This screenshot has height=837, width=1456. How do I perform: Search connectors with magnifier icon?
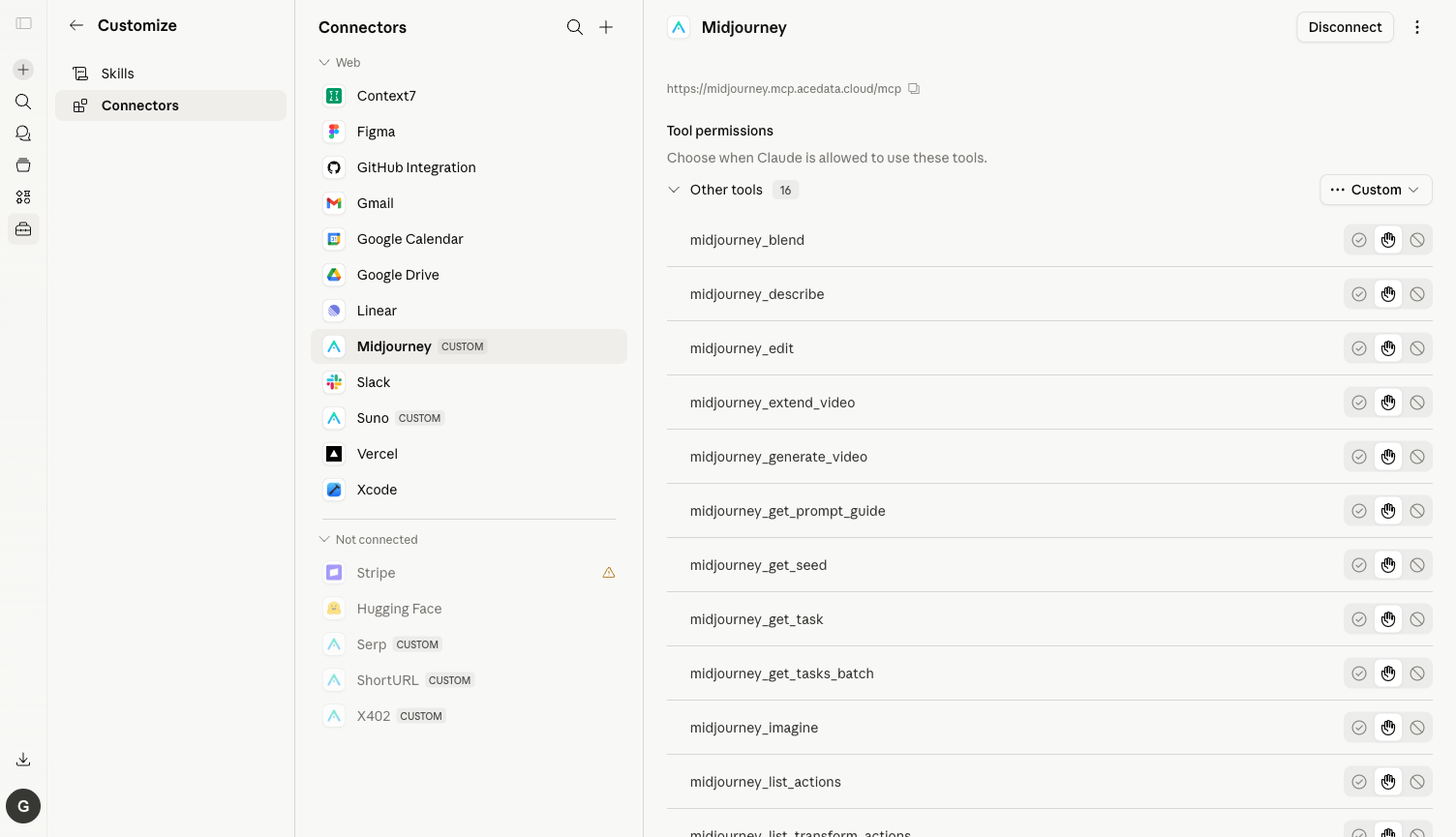(575, 27)
